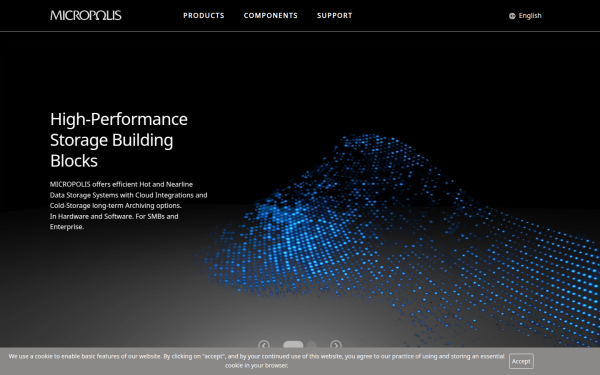600x375 pixels.
Task: Select the second slide indicator dot
Action: coord(312,345)
